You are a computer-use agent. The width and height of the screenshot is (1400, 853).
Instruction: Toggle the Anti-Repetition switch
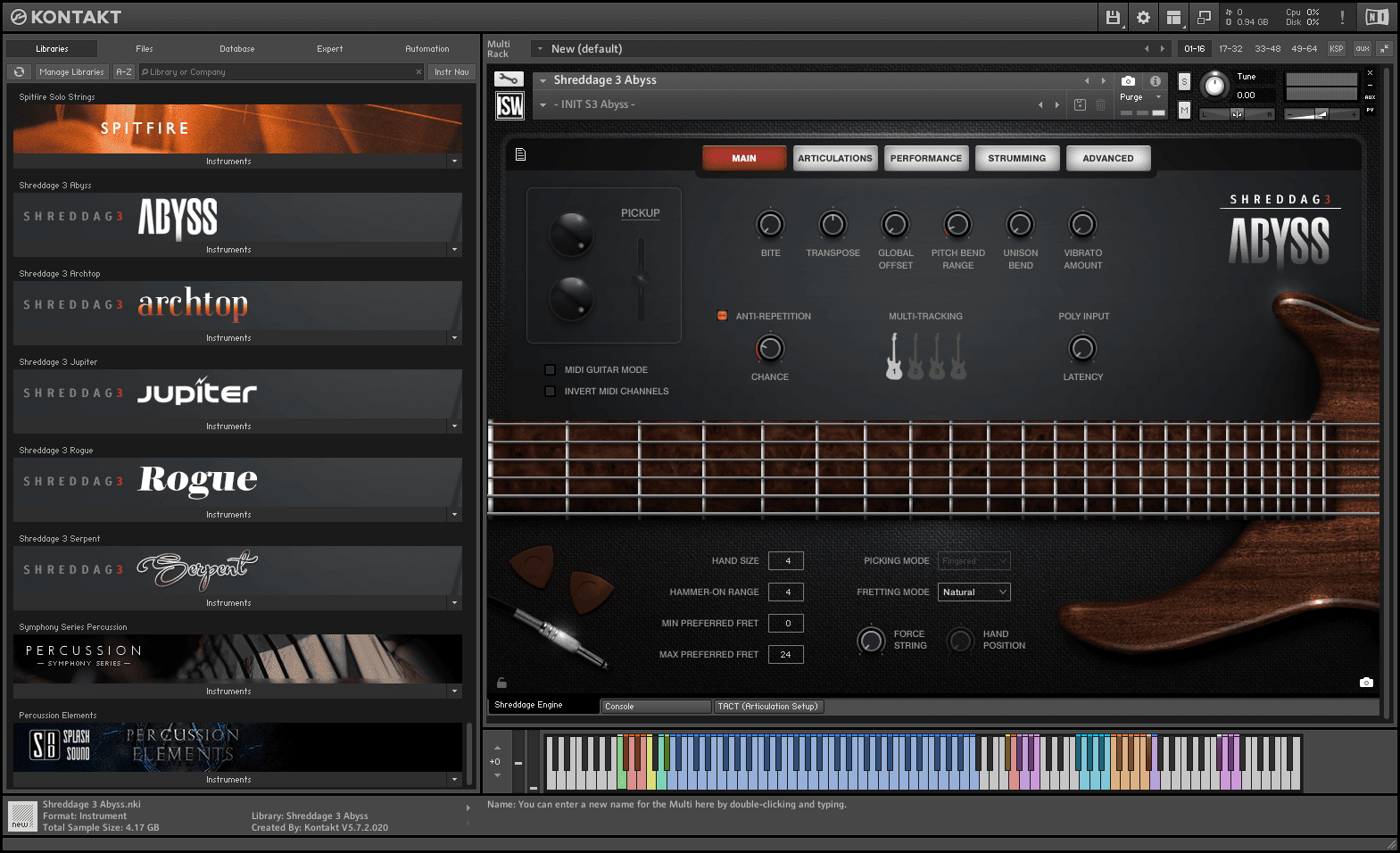[x=723, y=316]
